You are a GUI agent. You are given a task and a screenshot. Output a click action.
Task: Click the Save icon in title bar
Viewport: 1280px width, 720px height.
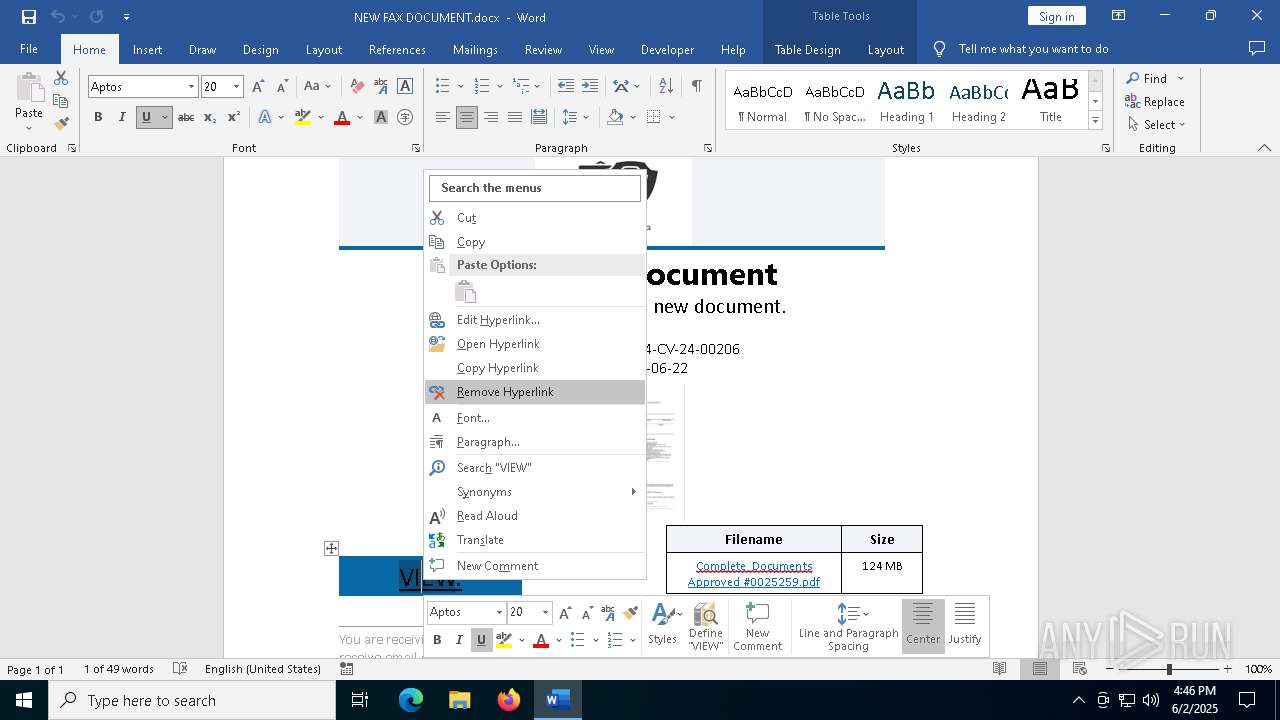[29, 17]
